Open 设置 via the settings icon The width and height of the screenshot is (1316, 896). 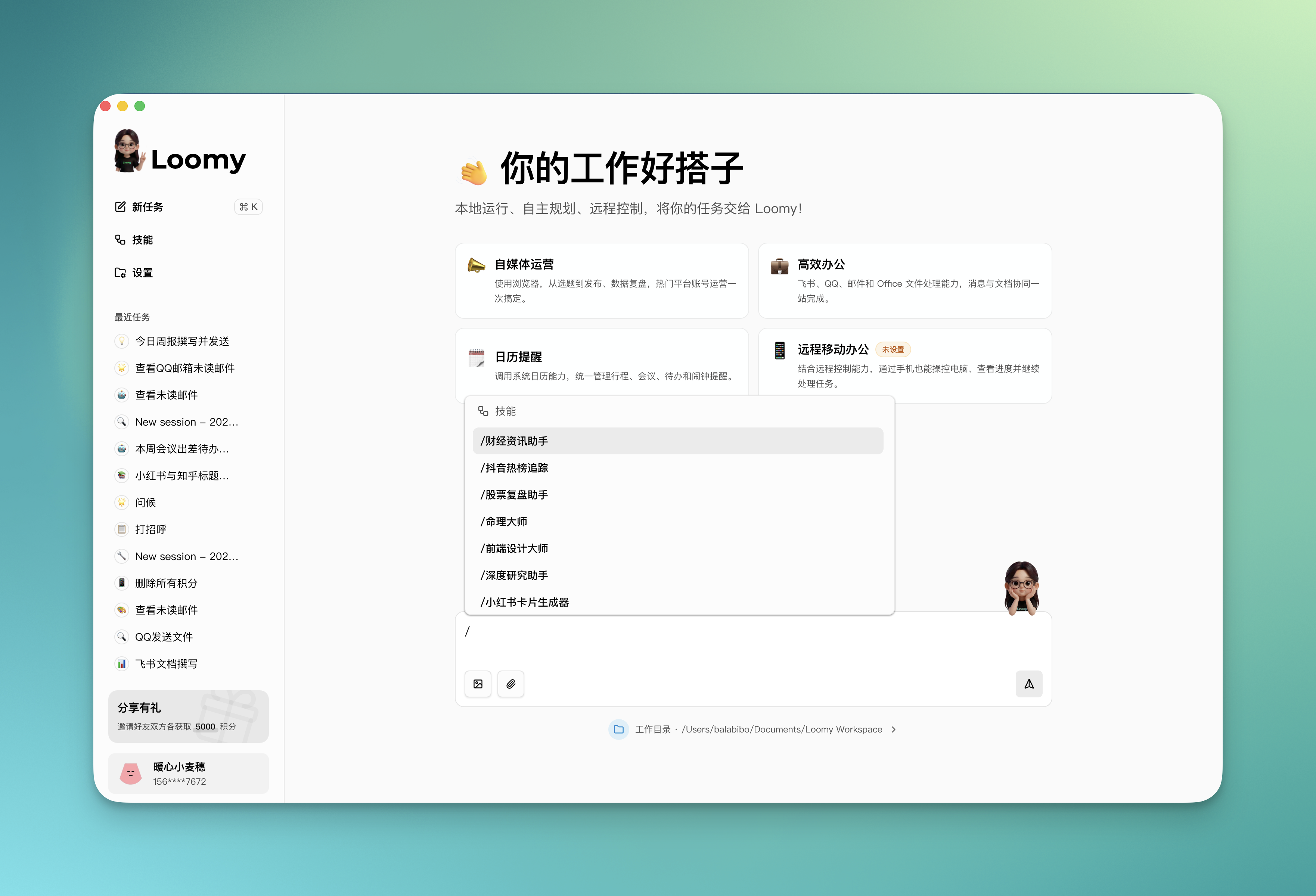pyautogui.click(x=120, y=272)
